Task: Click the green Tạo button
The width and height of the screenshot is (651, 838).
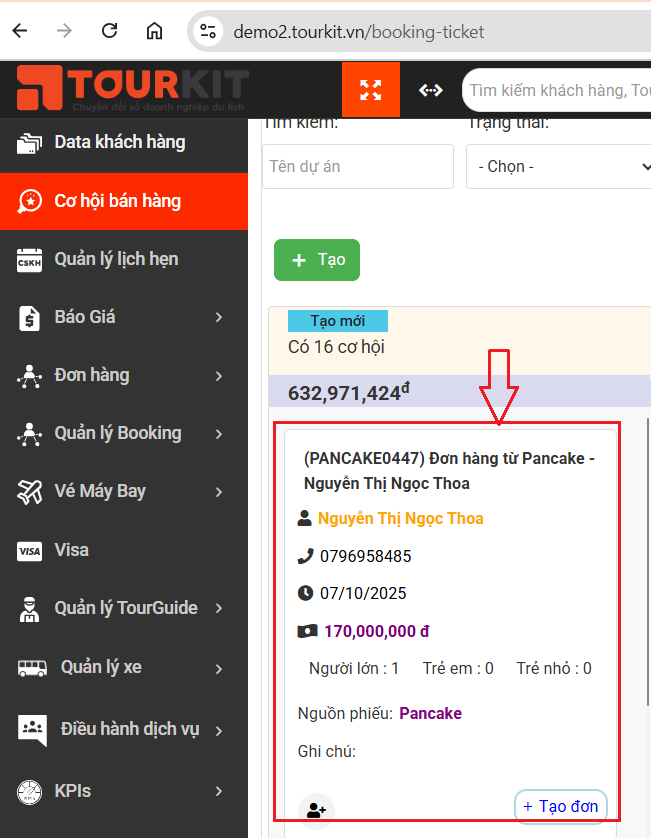Action: (x=317, y=260)
